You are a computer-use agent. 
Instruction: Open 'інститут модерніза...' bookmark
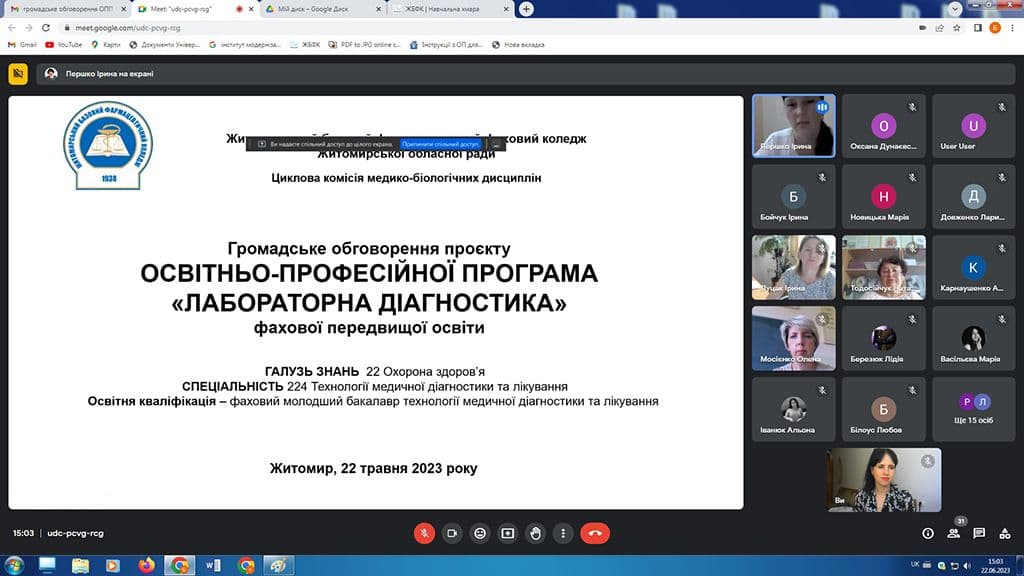[x=245, y=45]
